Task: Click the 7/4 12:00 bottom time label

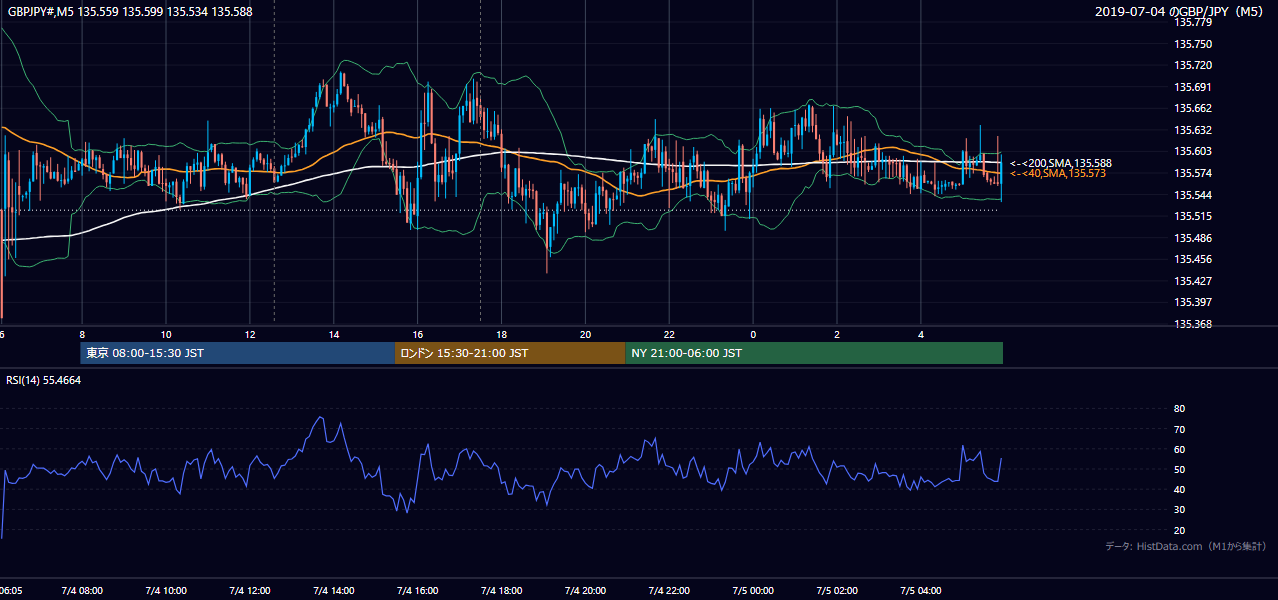Action: point(250,591)
